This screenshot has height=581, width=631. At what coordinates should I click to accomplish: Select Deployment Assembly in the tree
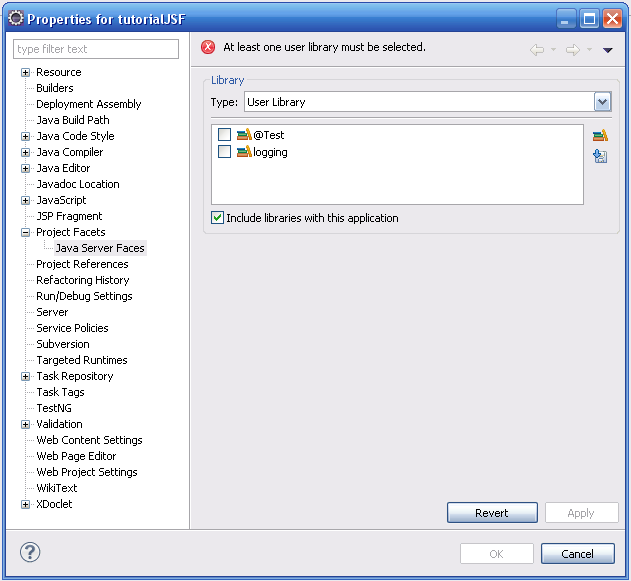click(x=89, y=104)
